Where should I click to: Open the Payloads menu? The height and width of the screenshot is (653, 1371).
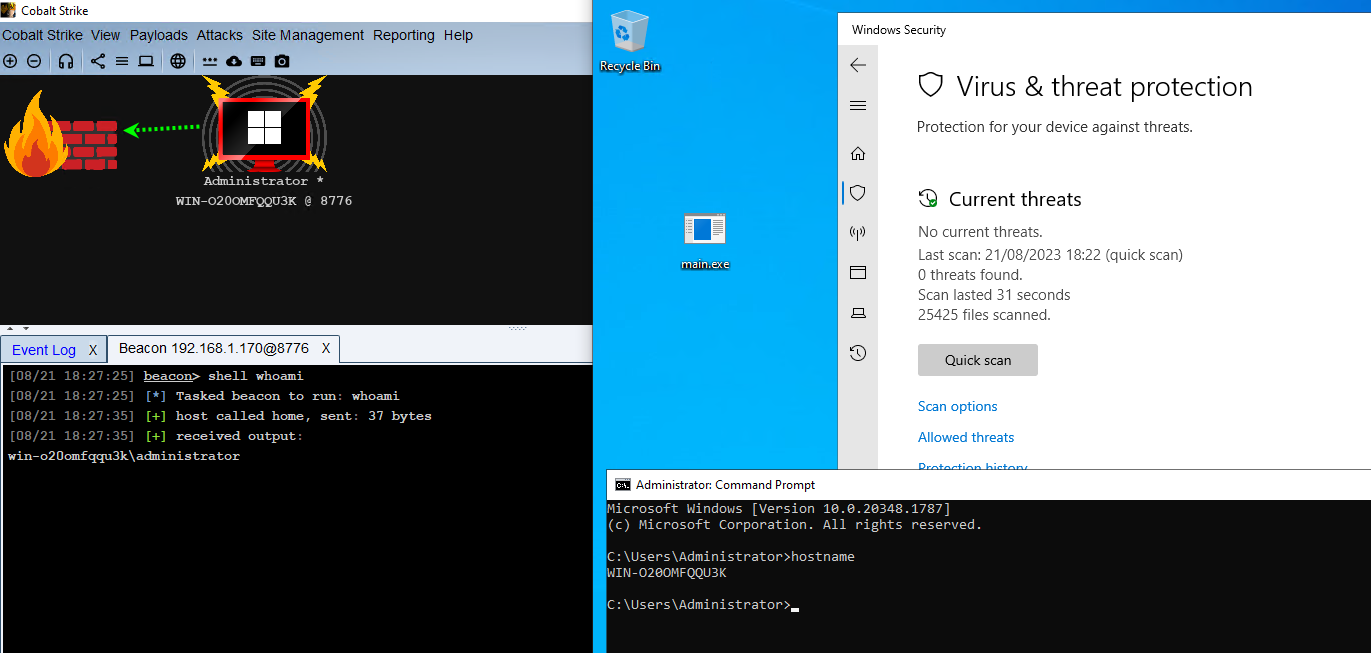[x=158, y=35]
